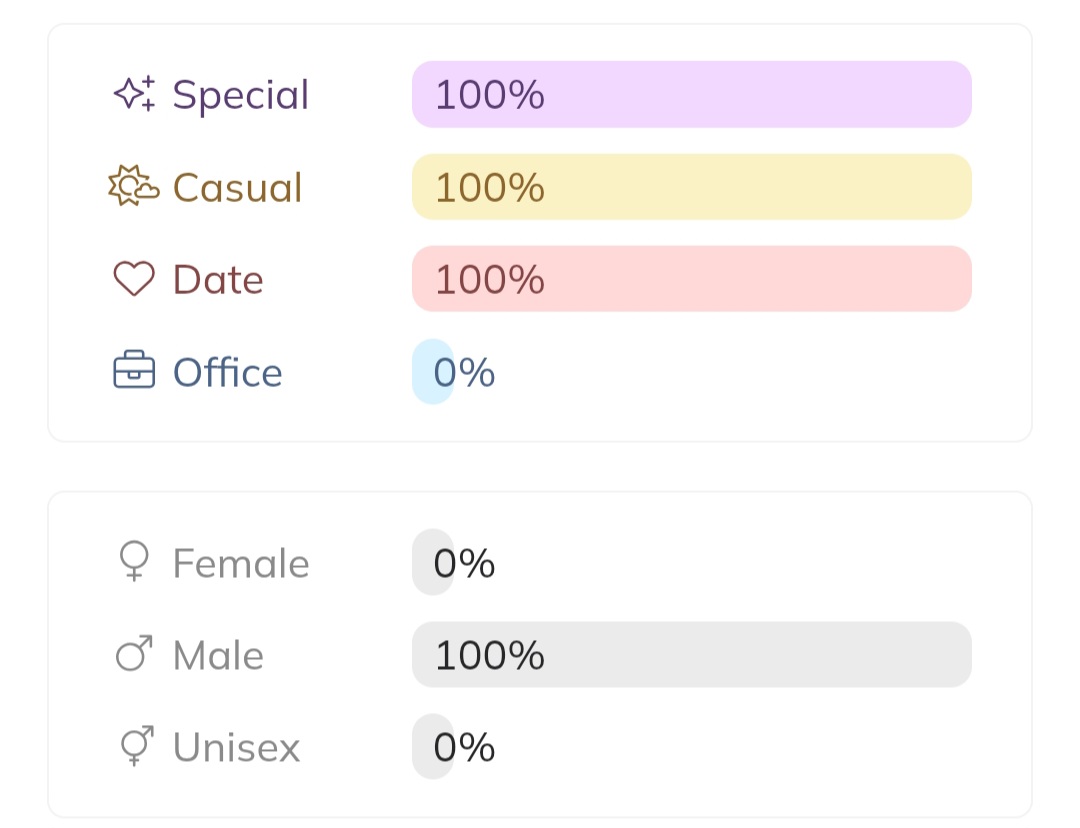Click the gray Unisex 0% bar
Image resolution: width=1080 pixels, height=828 pixels.
[x=433, y=747]
